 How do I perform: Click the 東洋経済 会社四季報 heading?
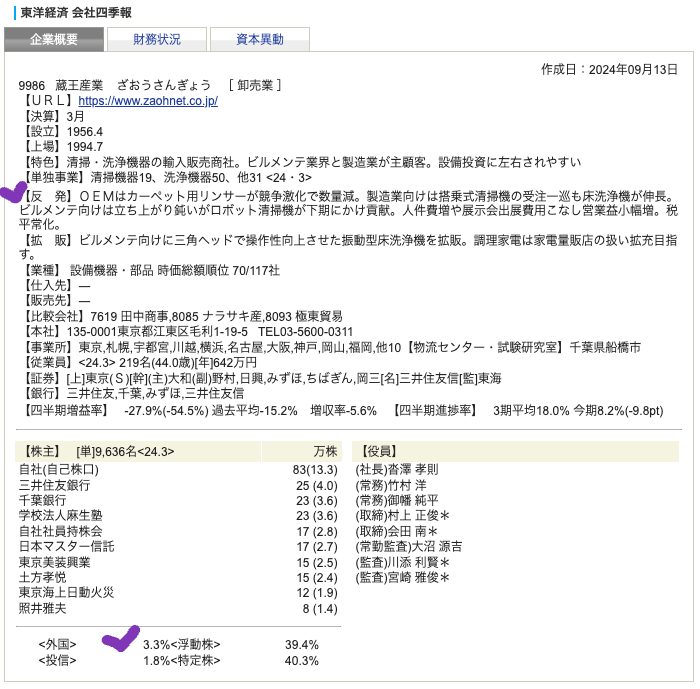[76, 13]
